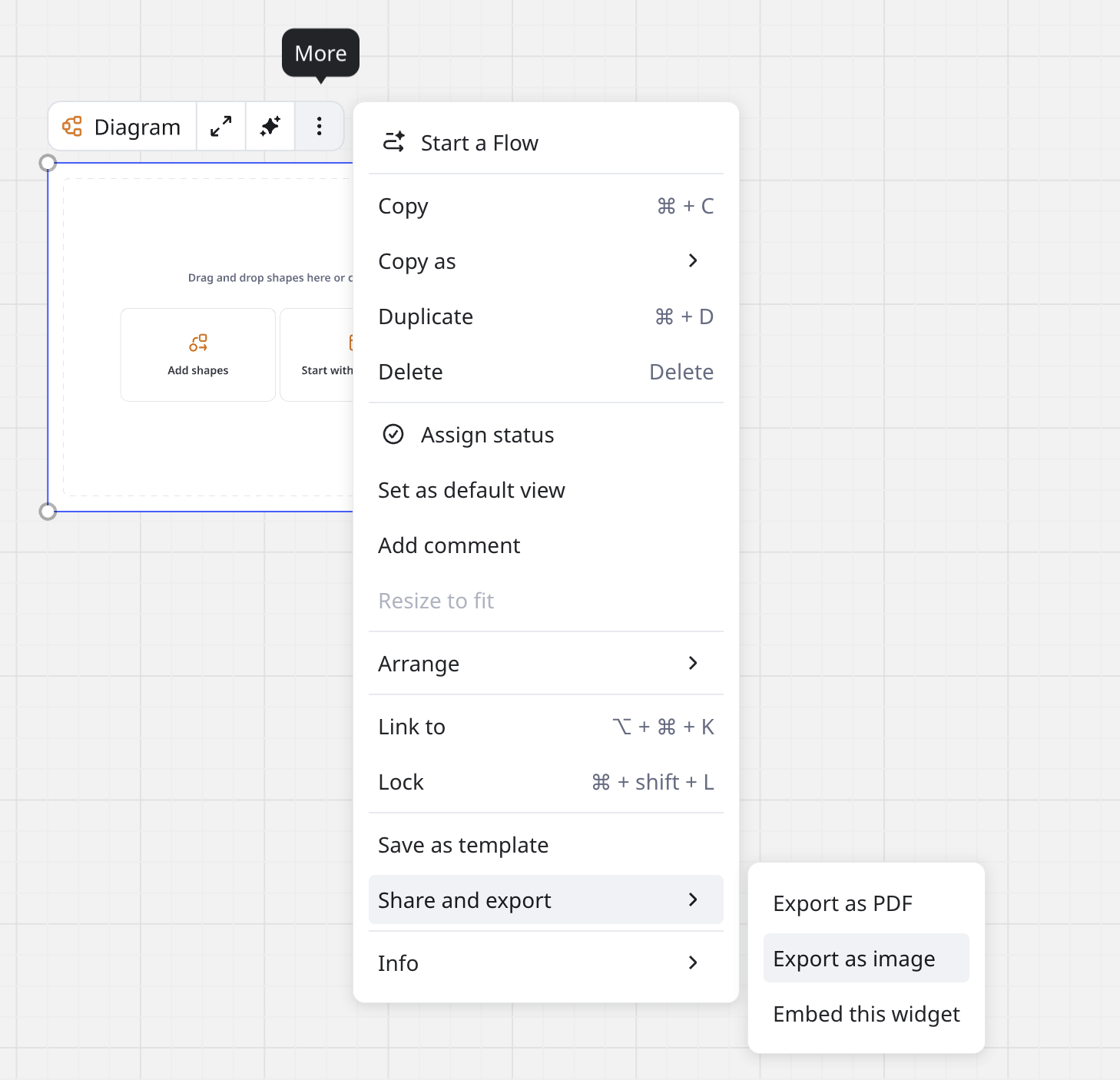Click Save as template
Image resolution: width=1120 pixels, height=1080 pixels.
coord(463,845)
